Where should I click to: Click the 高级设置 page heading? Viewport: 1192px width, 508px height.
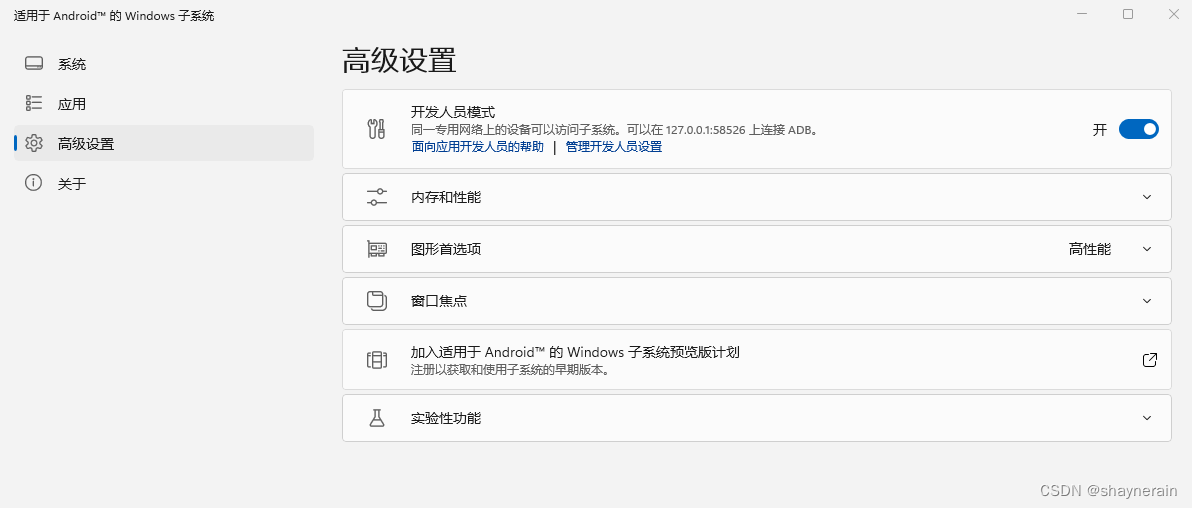(x=398, y=60)
